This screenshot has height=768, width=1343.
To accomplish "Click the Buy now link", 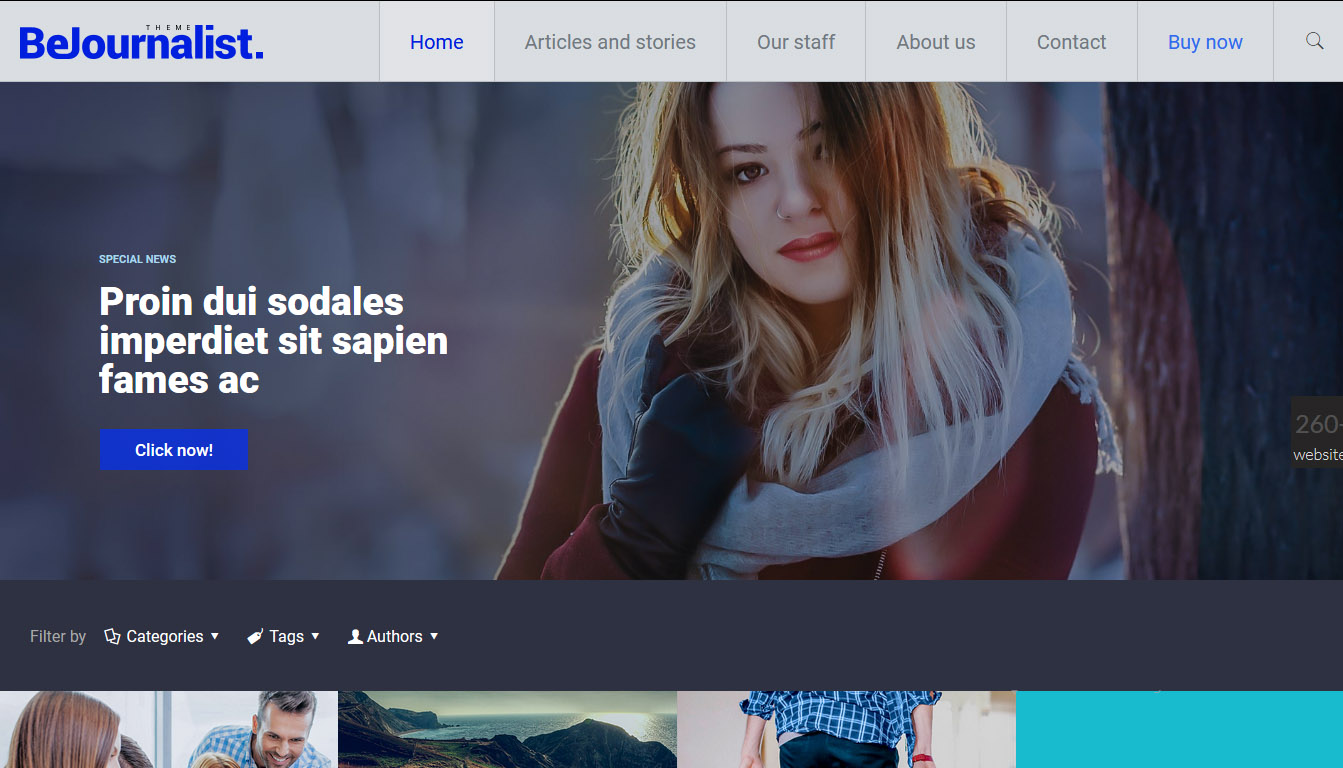I will click(1205, 42).
